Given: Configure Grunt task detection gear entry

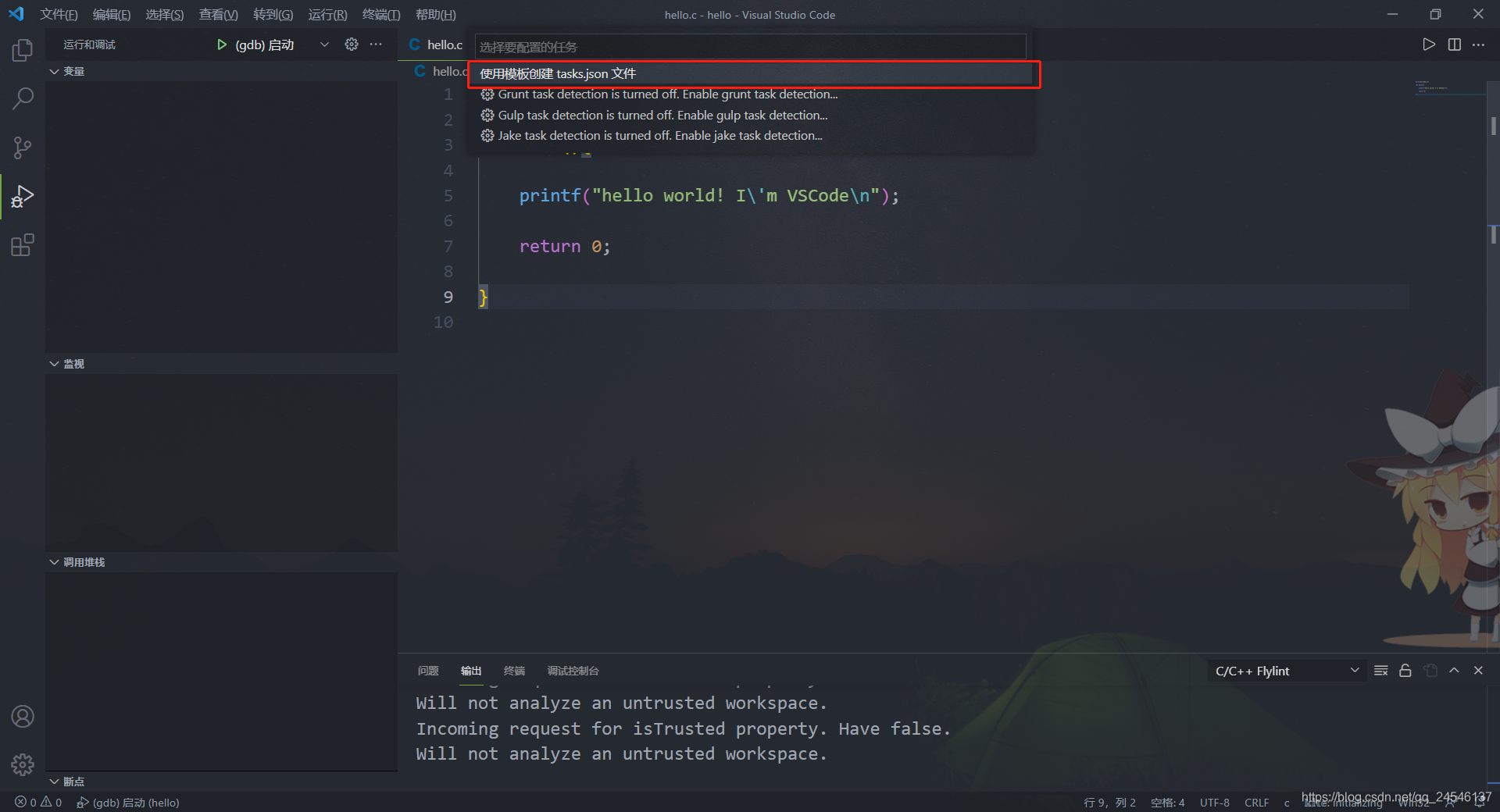Looking at the screenshot, I should point(487,94).
